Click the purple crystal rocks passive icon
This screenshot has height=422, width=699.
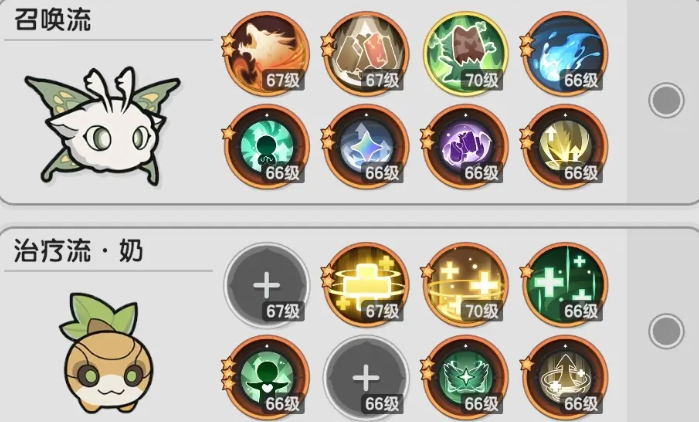pos(465,147)
